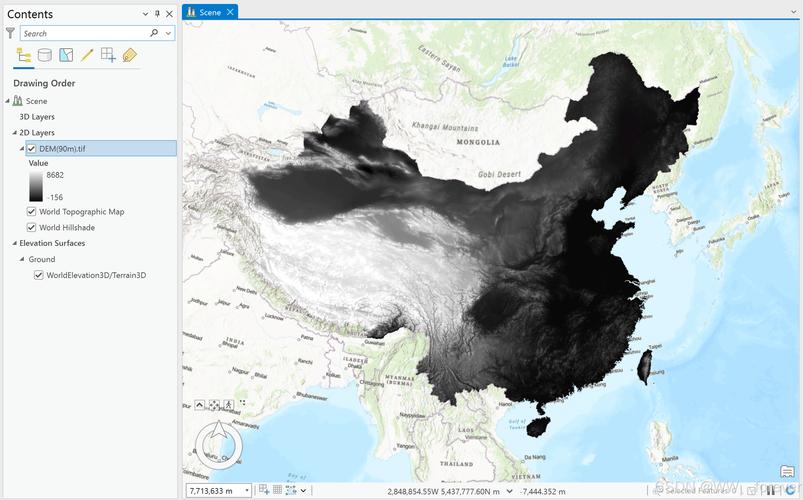Select the DEM(90m).tif layer name
Image resolution: width=803 pixels, height=500 pixels.
(62, 149)
